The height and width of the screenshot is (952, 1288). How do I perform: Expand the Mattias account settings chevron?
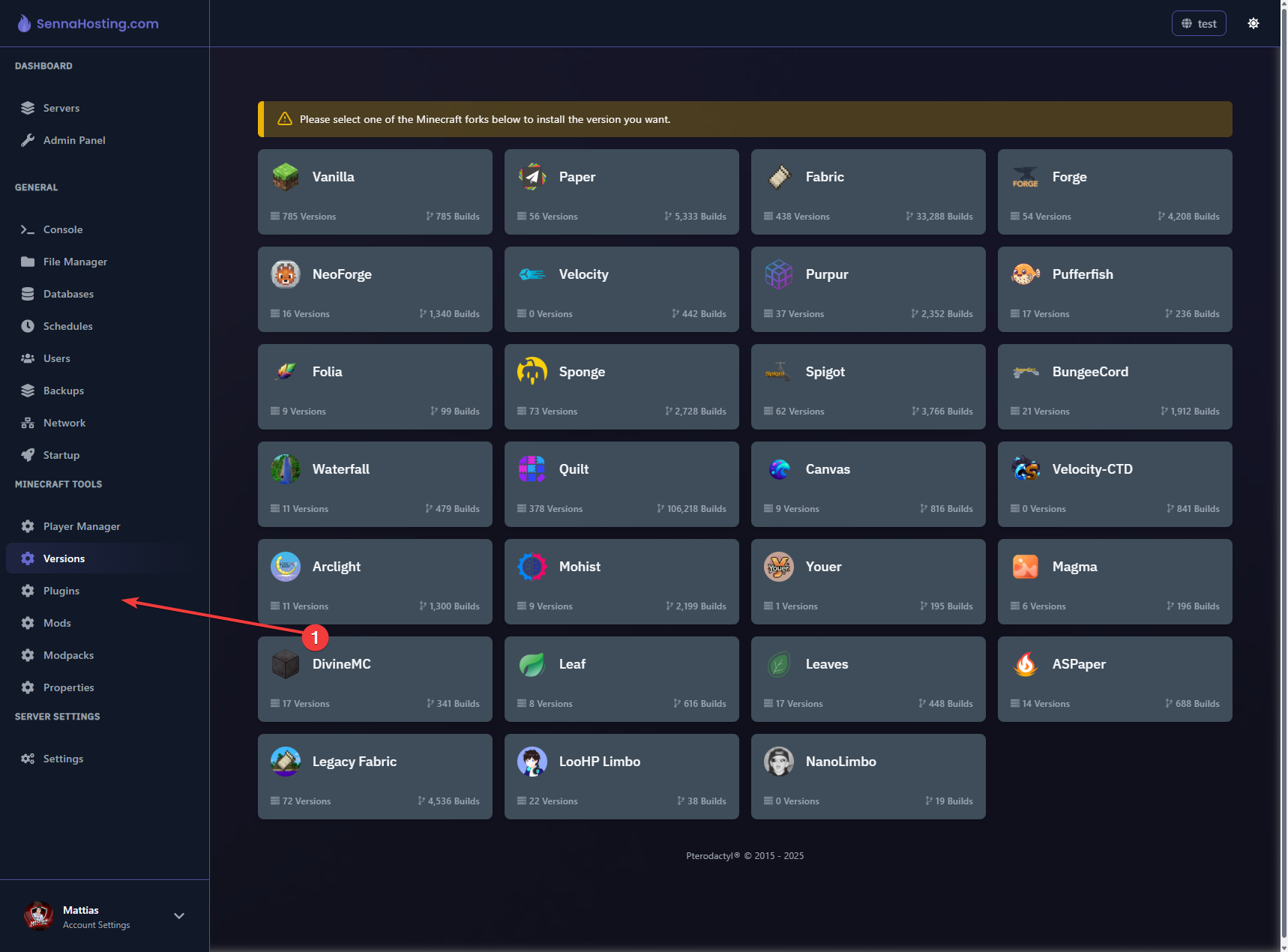click(179, 916)
